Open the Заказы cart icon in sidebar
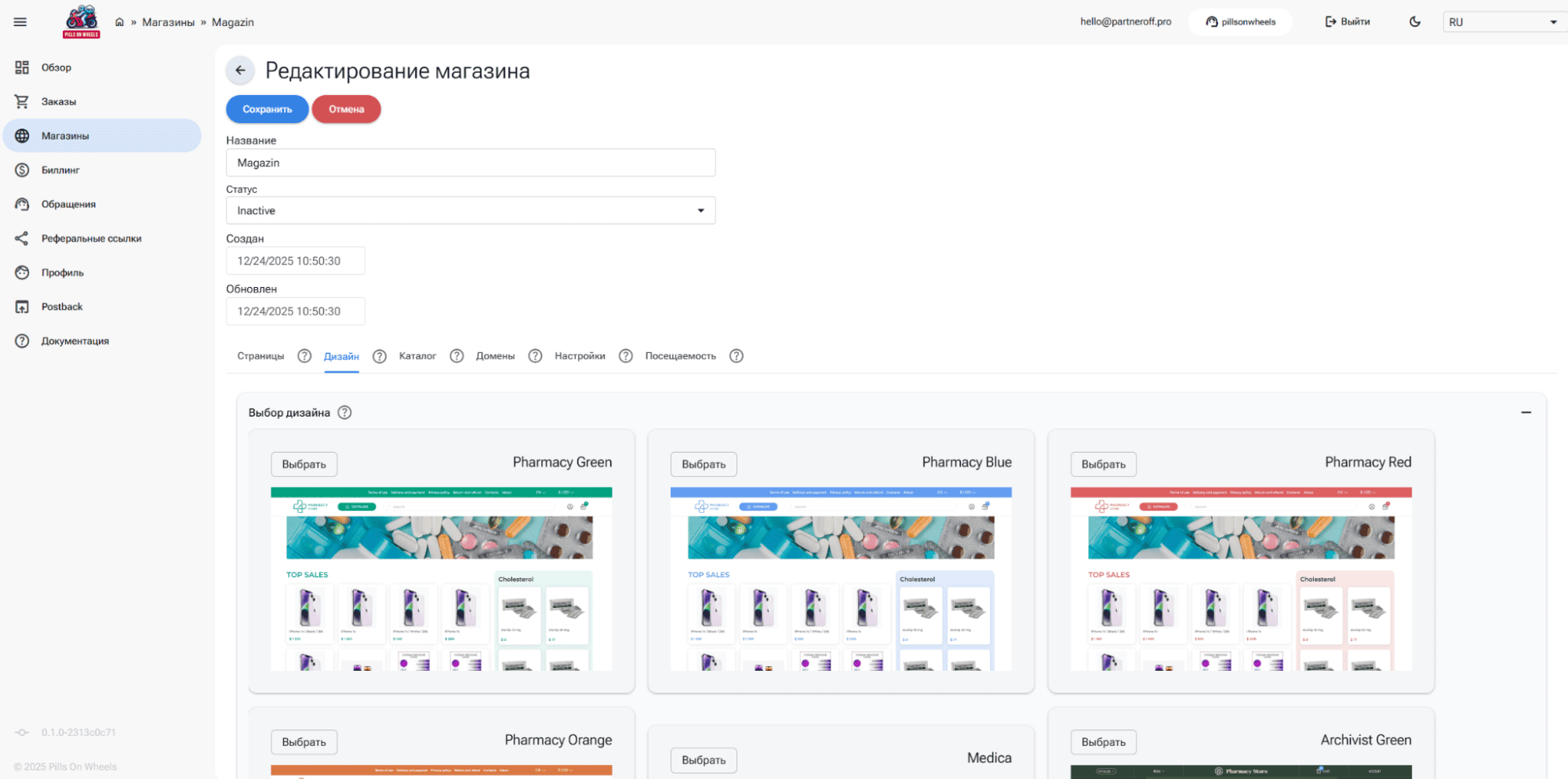1568x779 pixels. (x=22, y=102)
